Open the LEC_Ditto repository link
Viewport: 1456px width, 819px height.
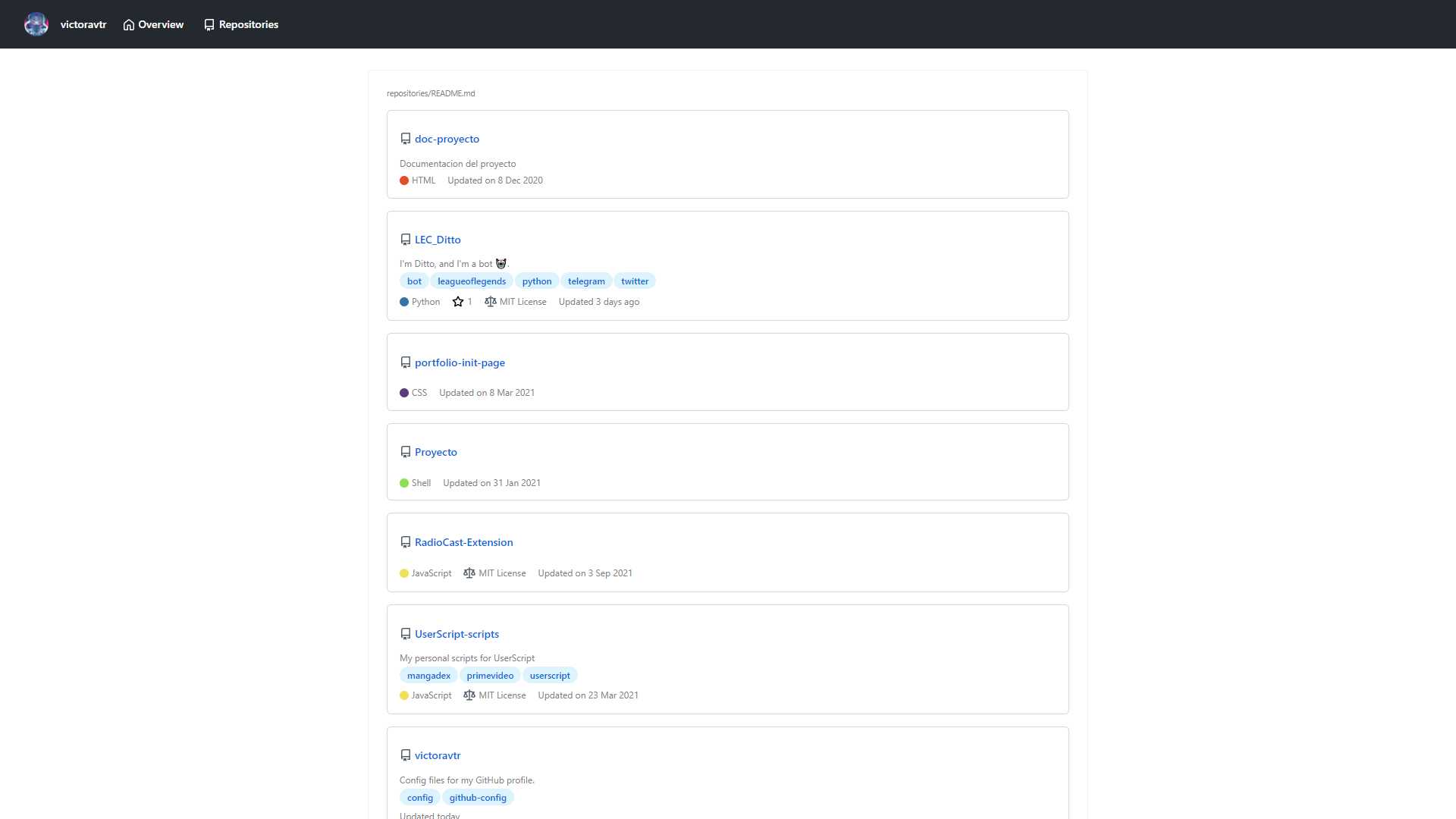pos(438,240)
